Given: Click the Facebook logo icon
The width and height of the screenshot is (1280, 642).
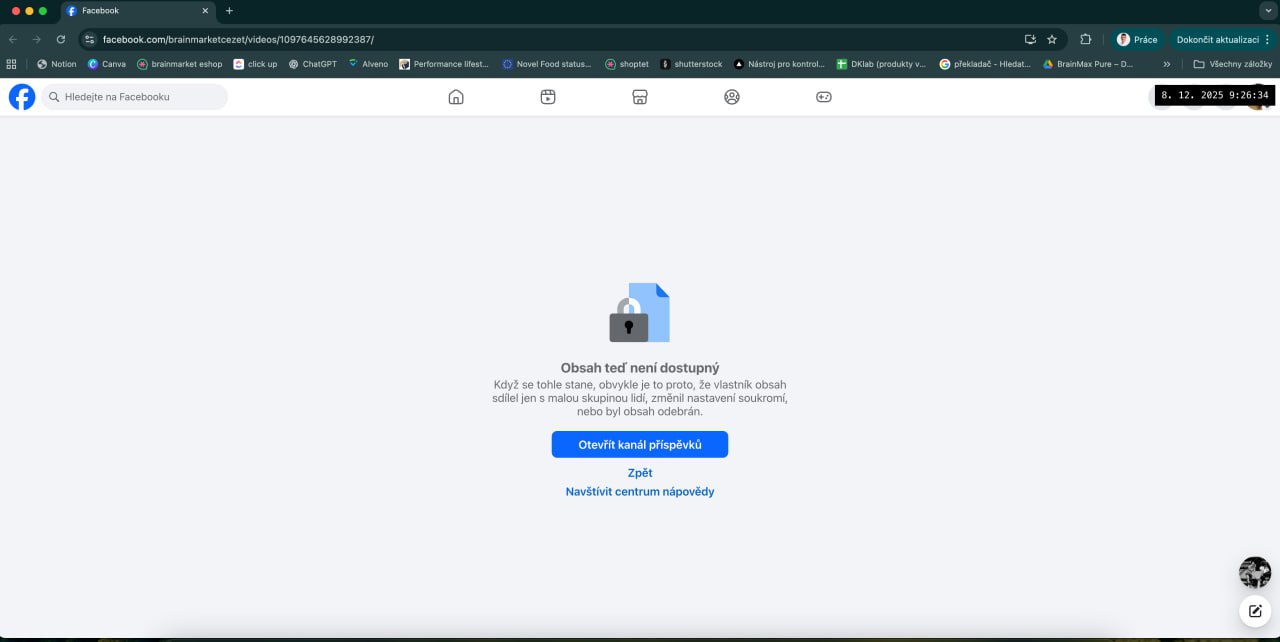Looking at the screenshot, I should (x=22, y=97).
